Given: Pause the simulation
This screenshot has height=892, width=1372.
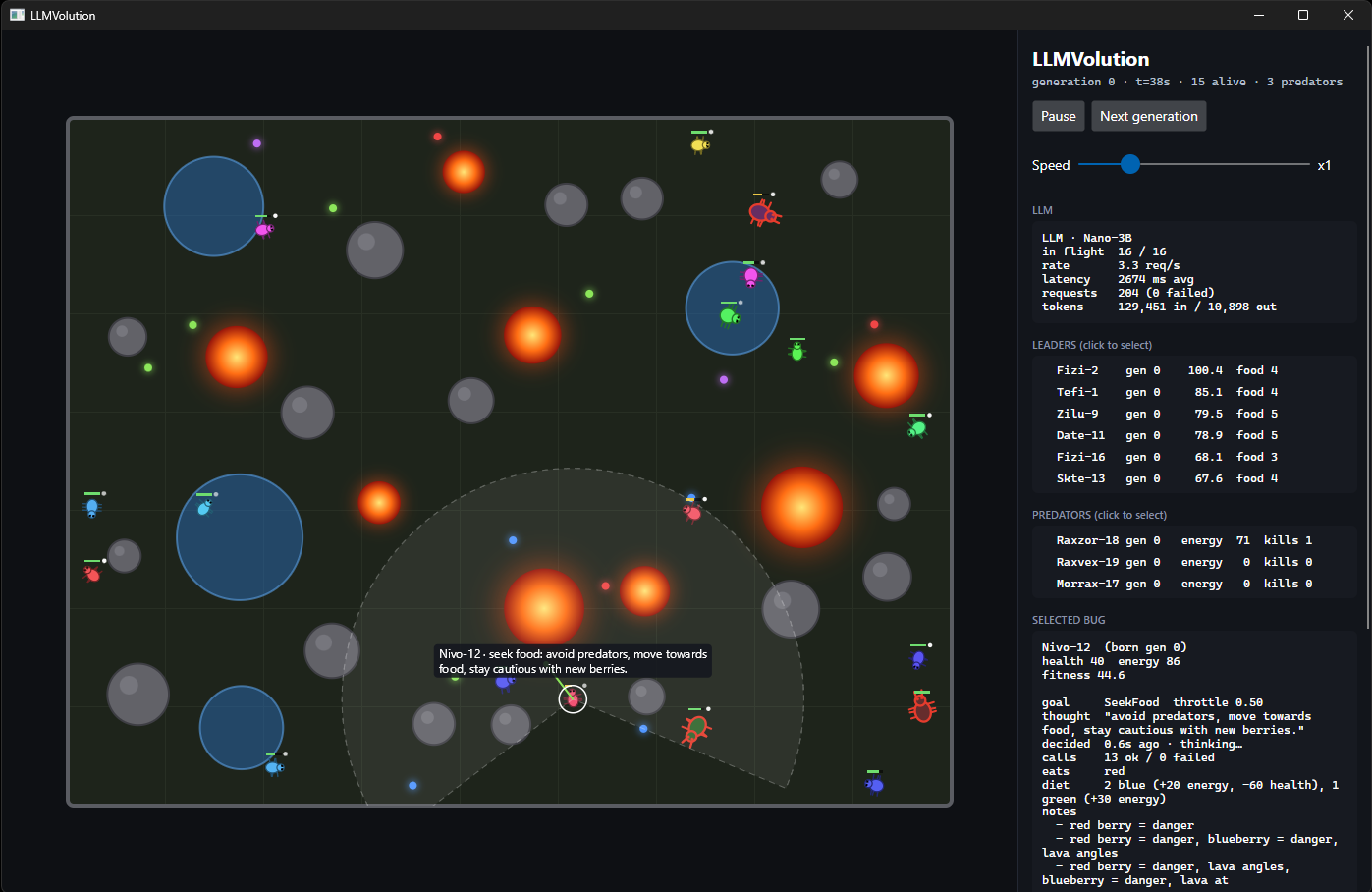Looking at the screenshot, I should tap(1059, 116).
